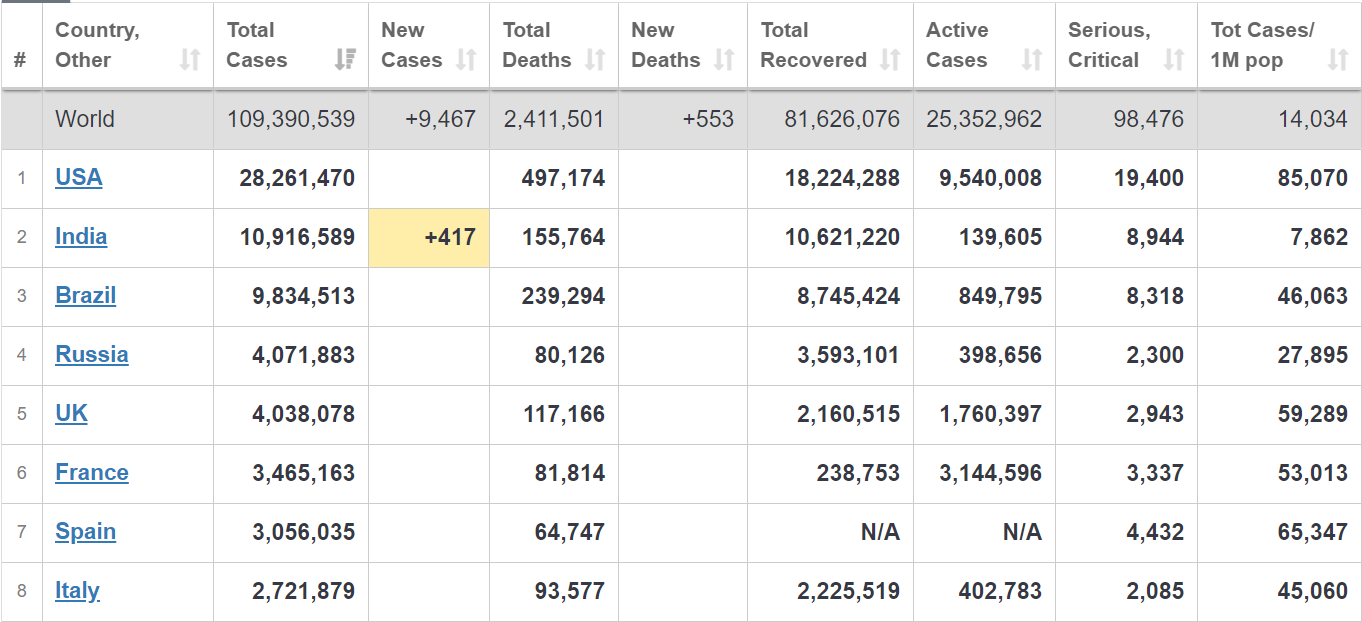Viewport: 1362px width, 622px height.
Task: Open the Russia country link
Action: click(92, 355)
